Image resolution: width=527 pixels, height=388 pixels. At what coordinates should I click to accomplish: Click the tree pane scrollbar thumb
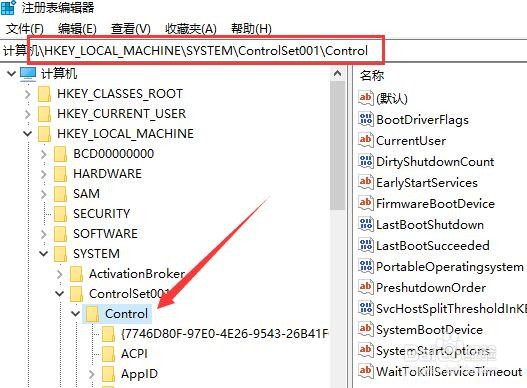[x=337, y=145]
